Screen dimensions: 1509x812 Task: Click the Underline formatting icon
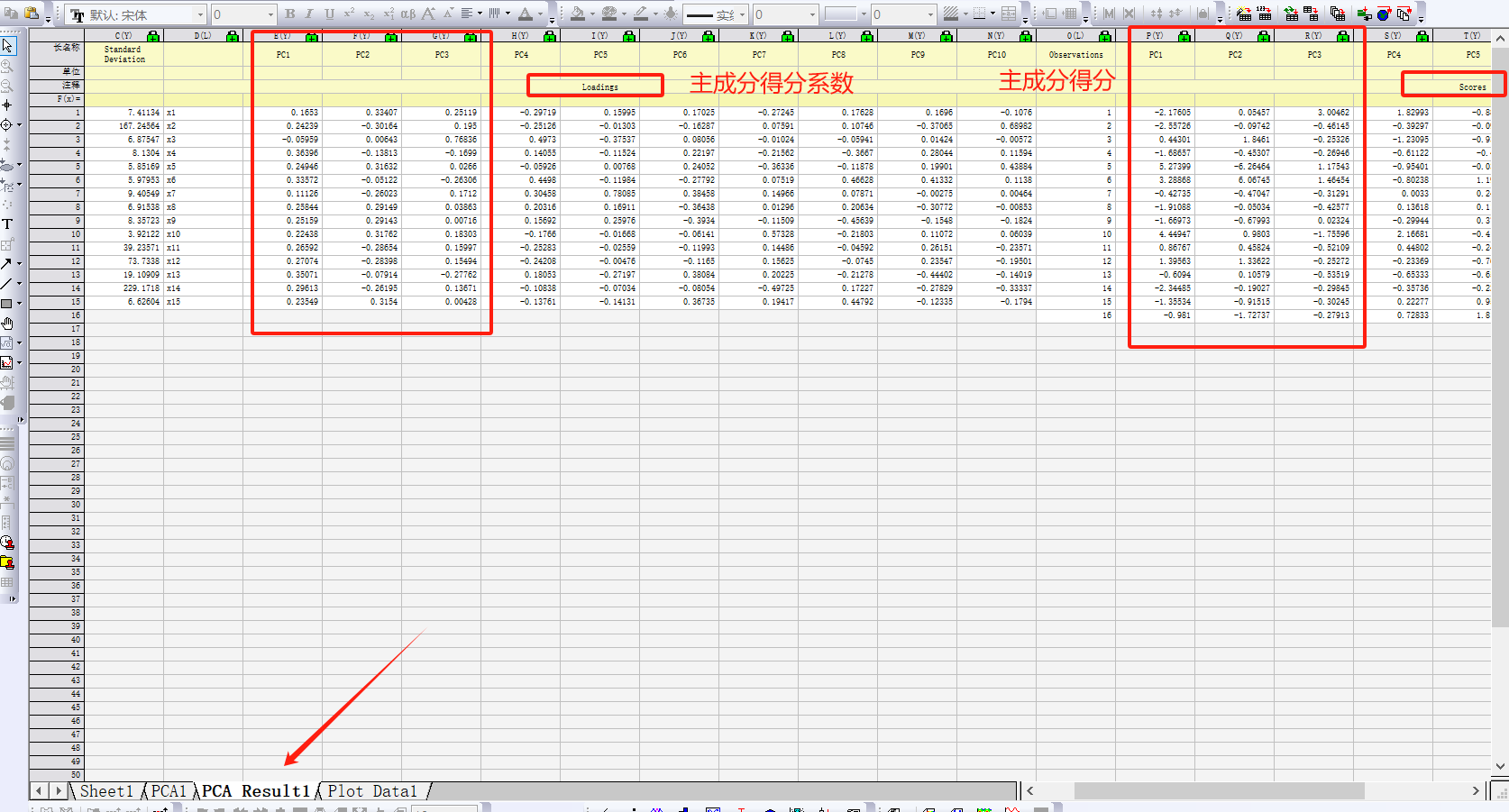[329, 14]
